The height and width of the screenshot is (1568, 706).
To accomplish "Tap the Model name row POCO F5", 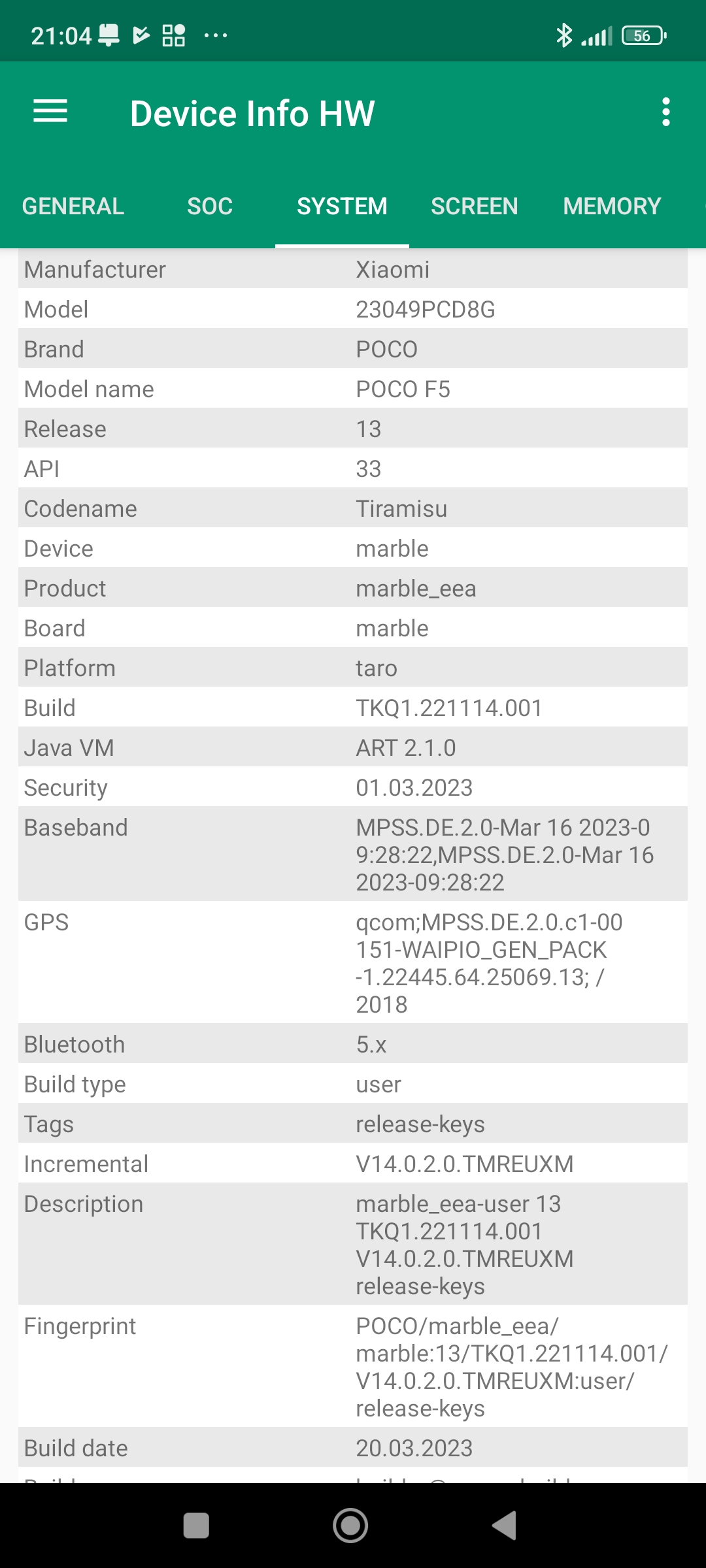I will [403, 389].
